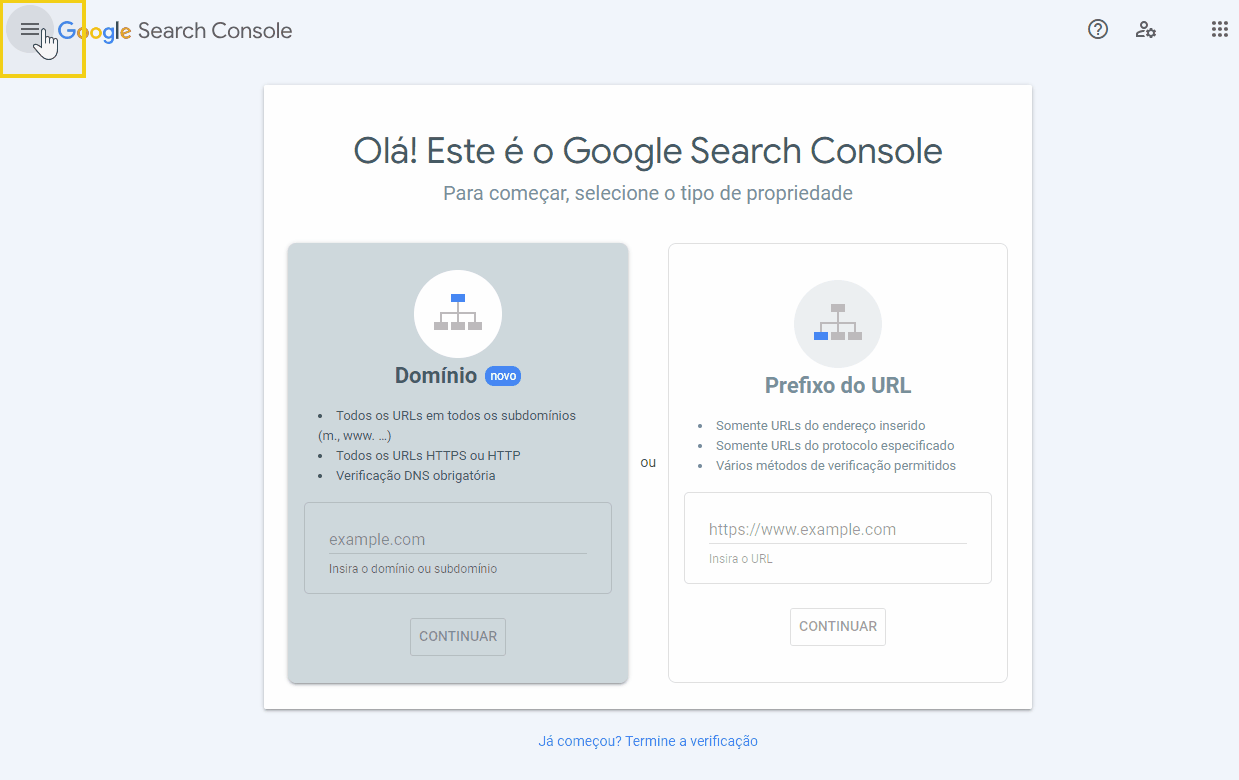Screen dimensions: 1239x780
Task: Click 'Vários métodos de verificação permitidos' text
Action: click(836, 466)
